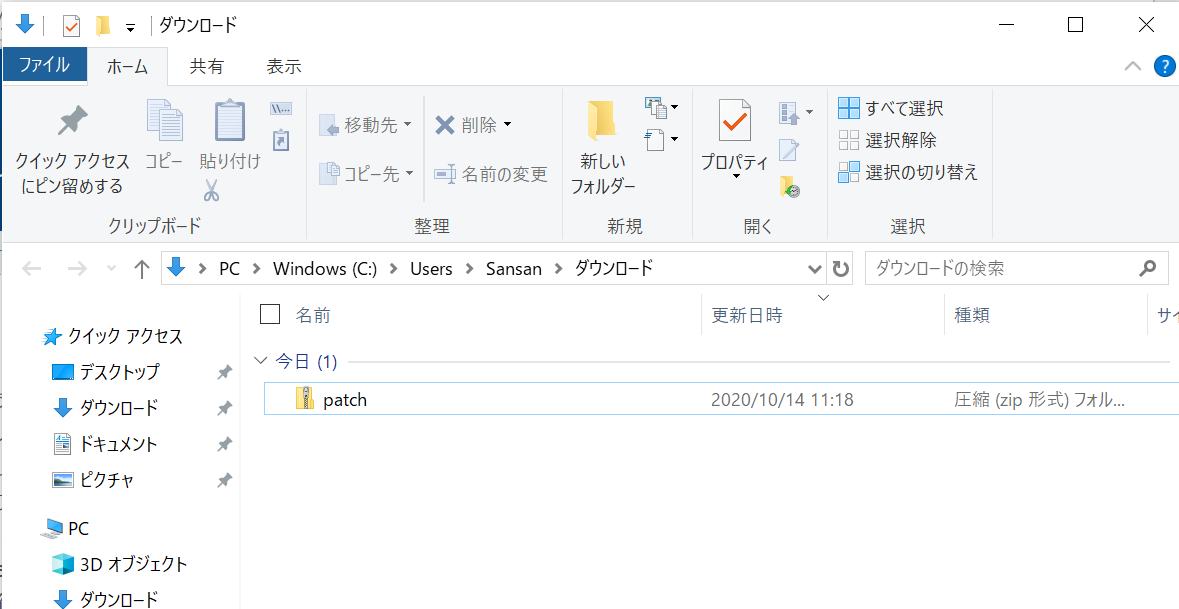Open the Recent locations dropdown arrow
1179x609 pixels.
click(x=111, y=269)
